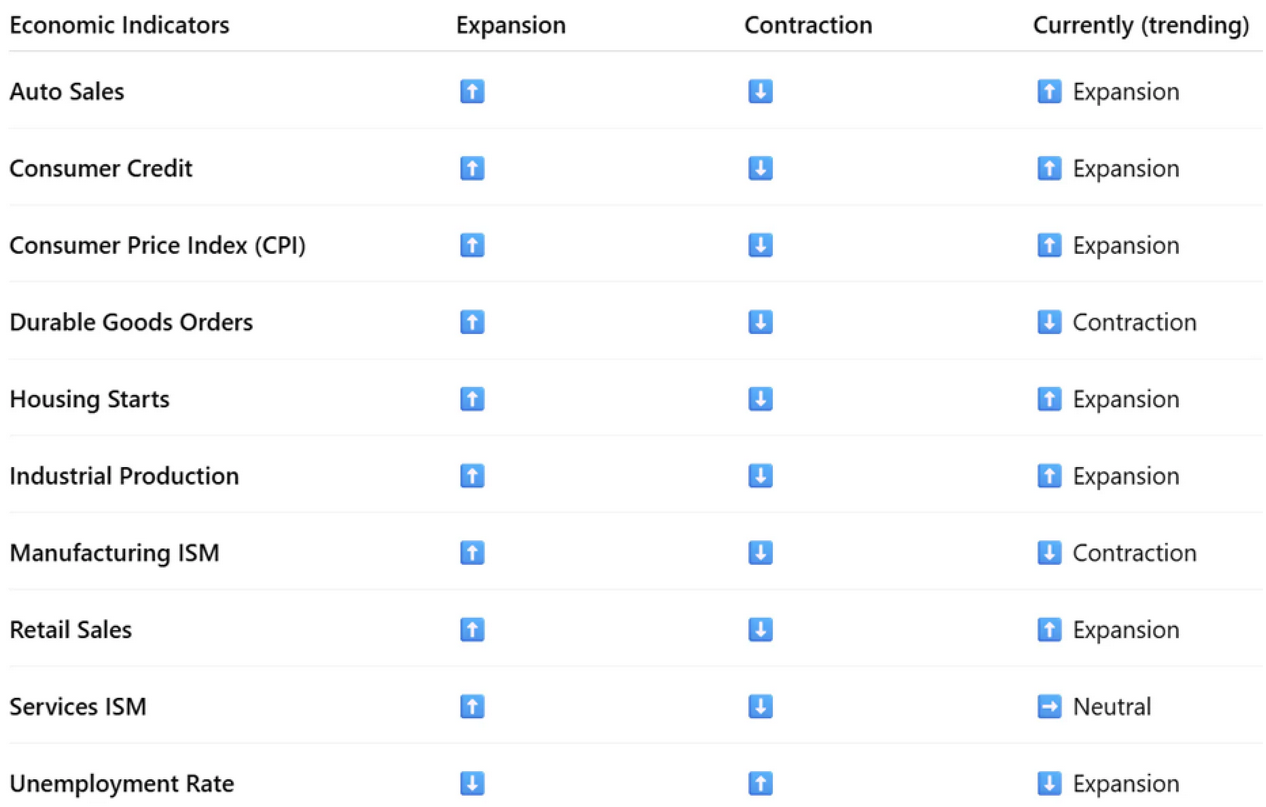Click the Manufacturing ISM trending down-arrow icon
Image resolution: width=1266 pixels, height=807 pixels.
[x=1049, y=553]
